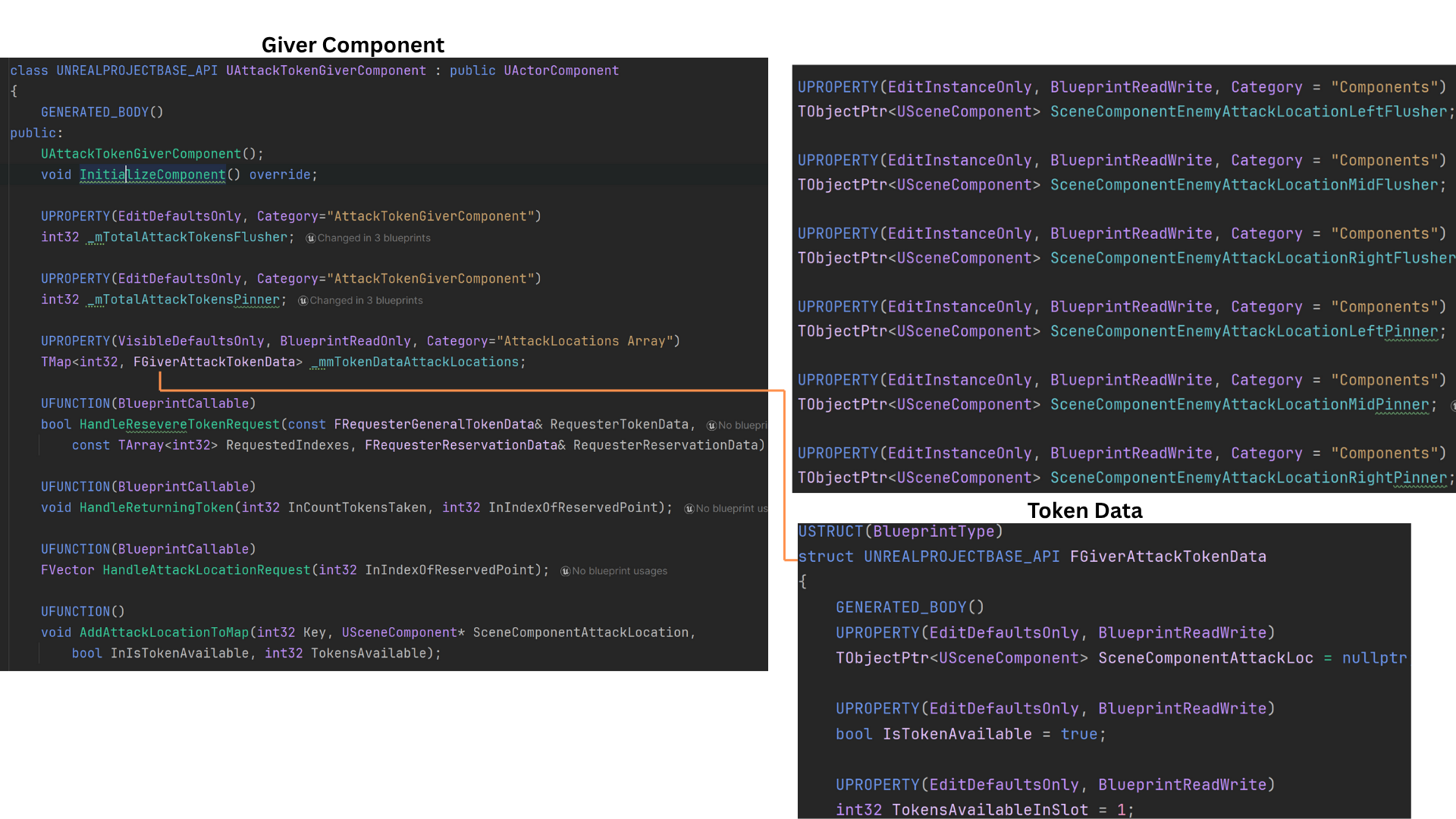Click the IsTokenAvailable bool declaration
The image size is (1456, 819).
[x=957, y=734]
